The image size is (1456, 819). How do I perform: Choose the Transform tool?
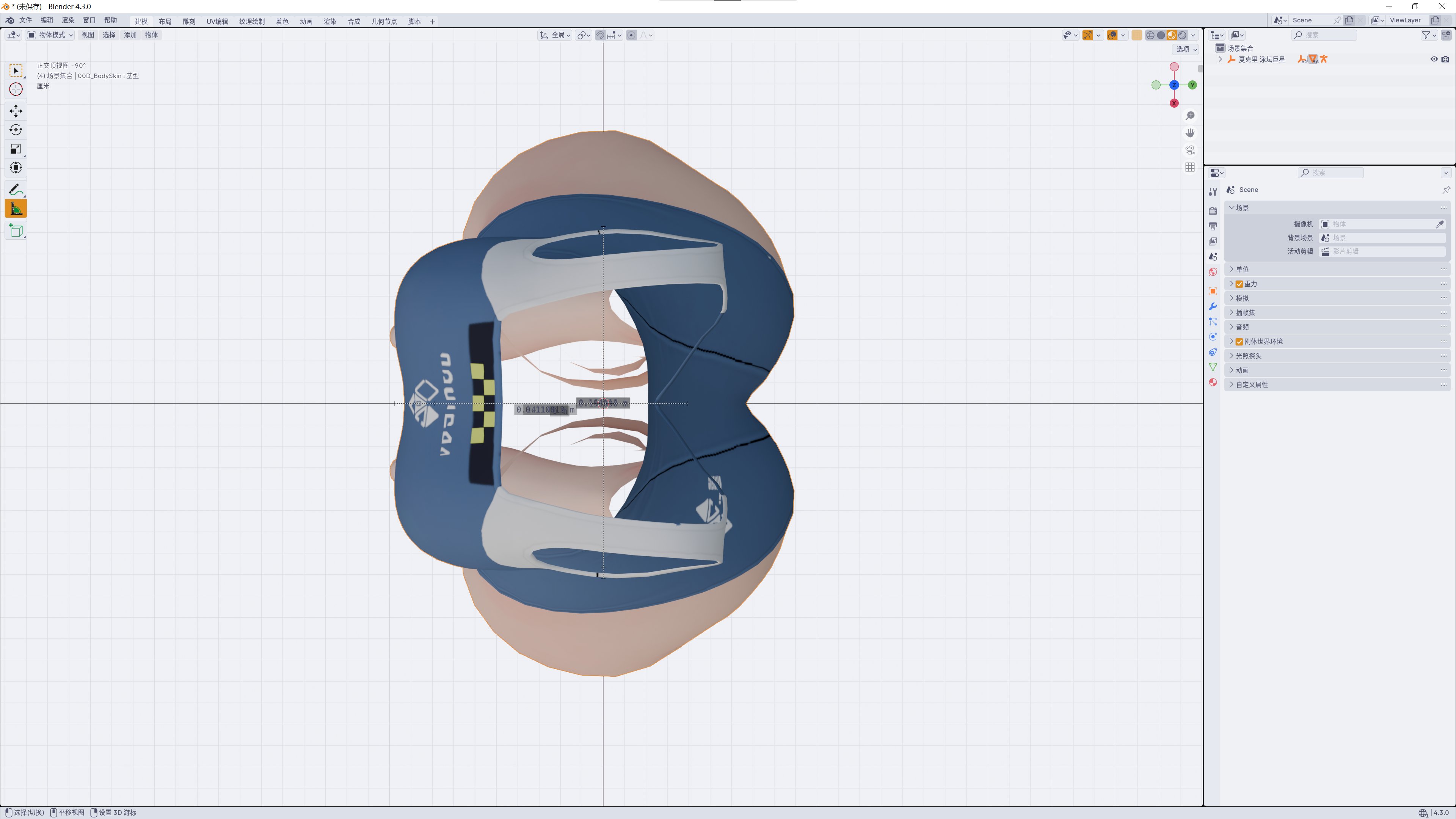click(16, 168)
